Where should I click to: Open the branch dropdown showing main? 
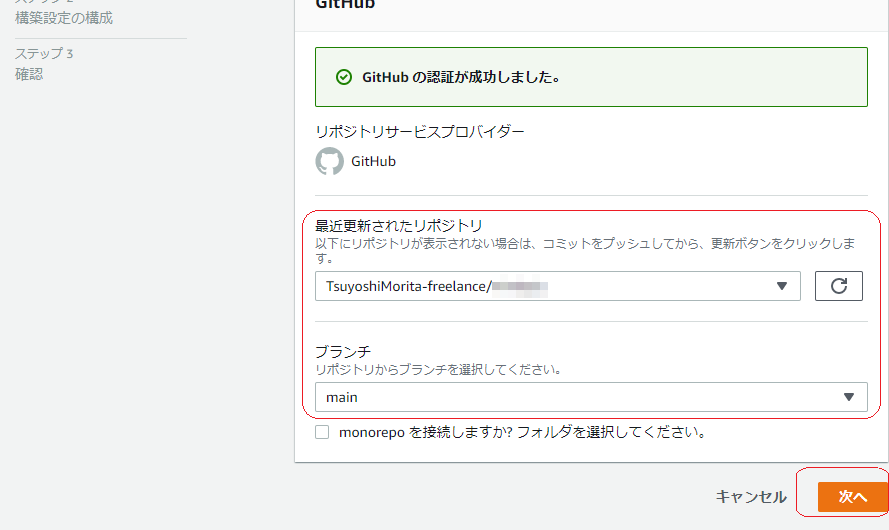[591, 397]
